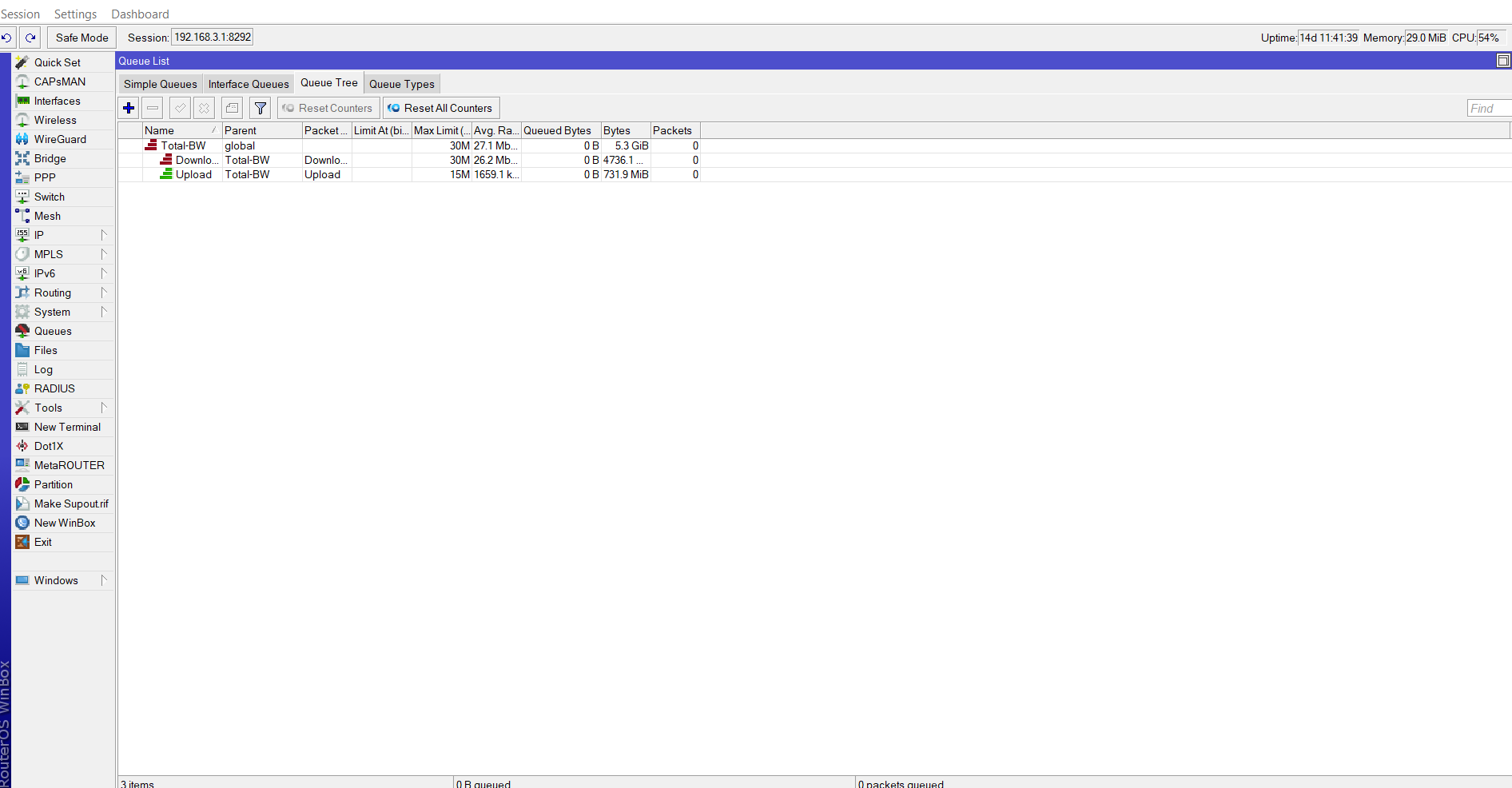Undo last change with back arrow
This screenshot has width=1512, height=788.
pos(6,37)
